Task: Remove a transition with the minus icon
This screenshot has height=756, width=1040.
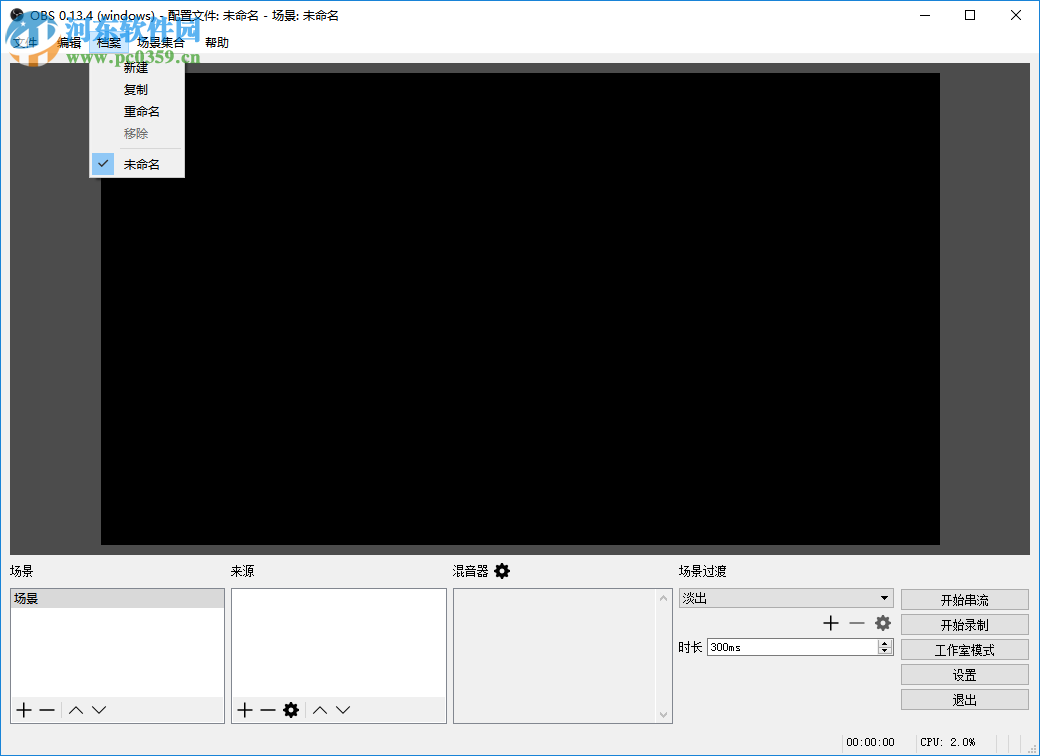Action: pyautogui.click(x=856, y=622)
